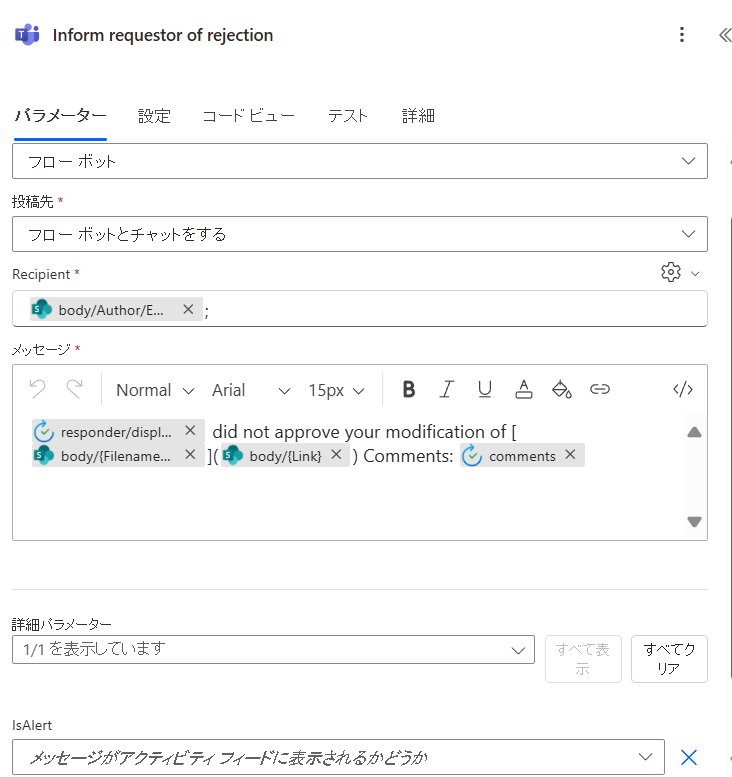The width and height of the screenshot is (732, 777).
Task: Switch to the テスト tab
Action: pos(348,115)
